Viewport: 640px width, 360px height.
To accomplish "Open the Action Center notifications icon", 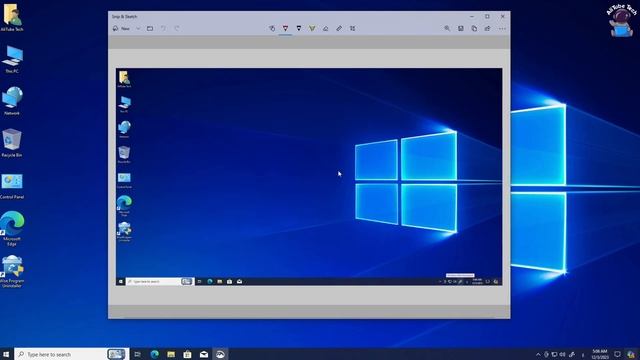I will point(618,354).
